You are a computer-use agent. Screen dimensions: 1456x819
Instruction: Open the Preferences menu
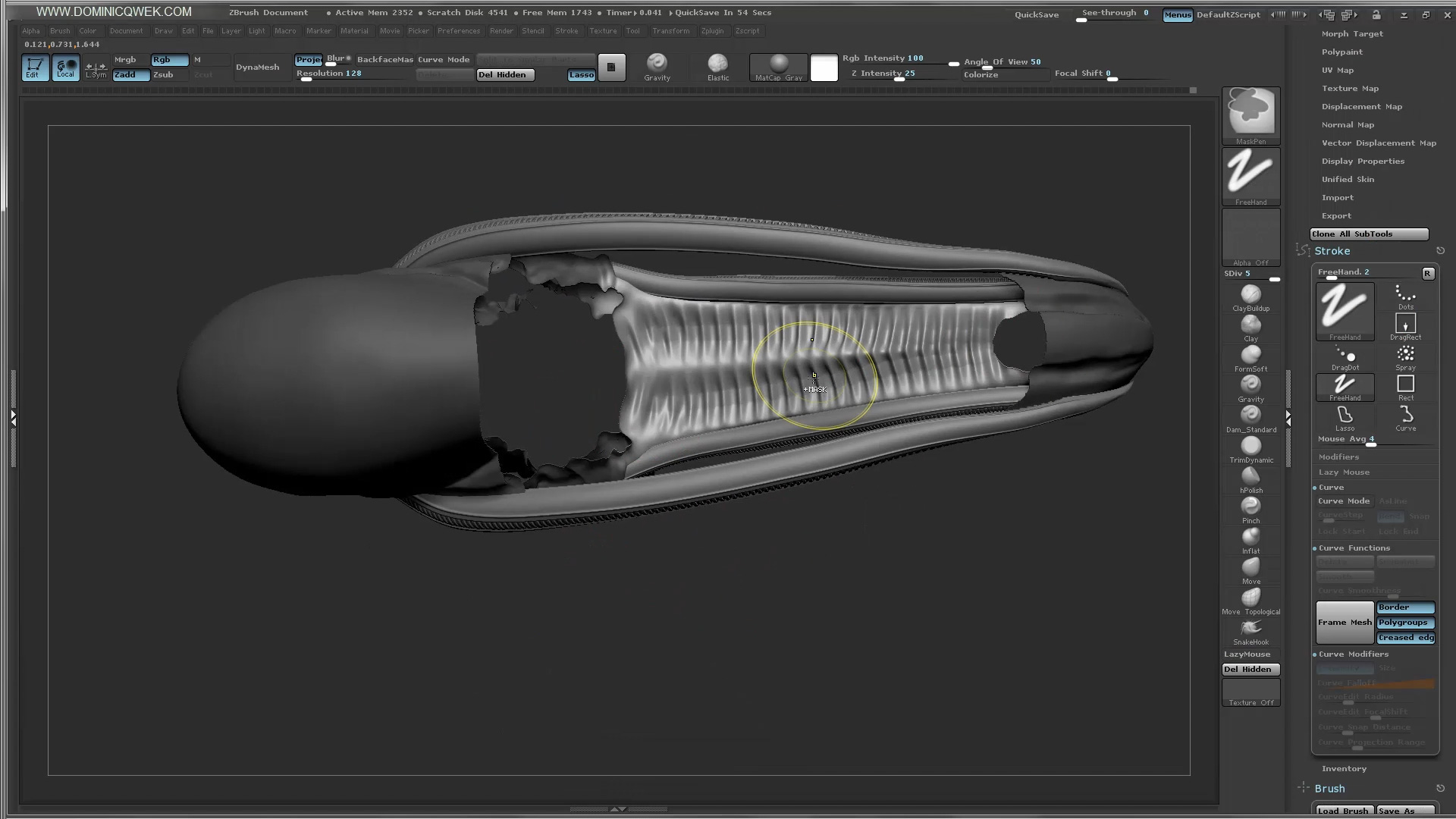click(x=459, y=31)
